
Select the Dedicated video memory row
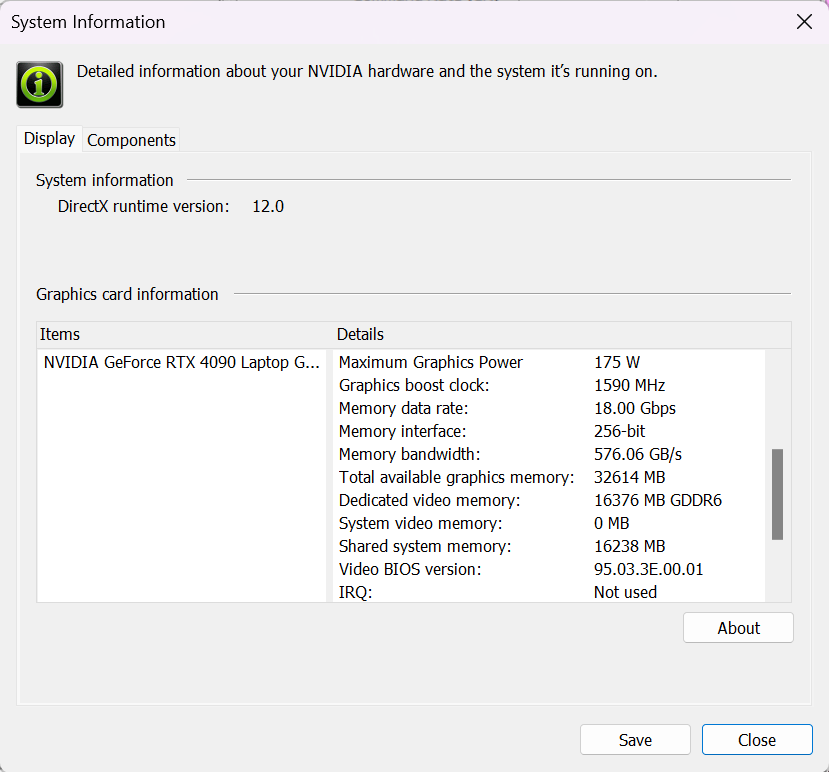429,500
